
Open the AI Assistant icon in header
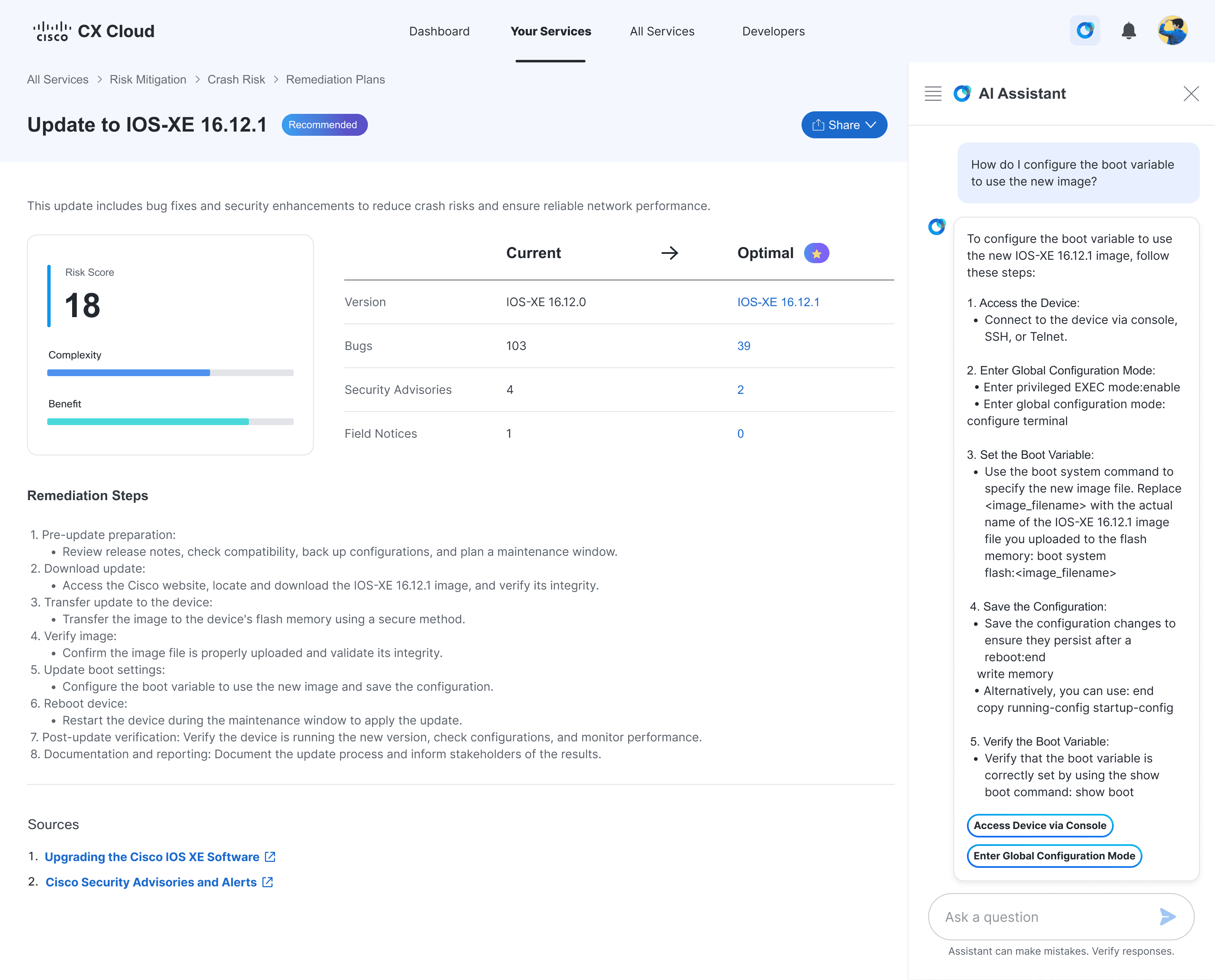pyautogui.click(x=1085, y=30)
